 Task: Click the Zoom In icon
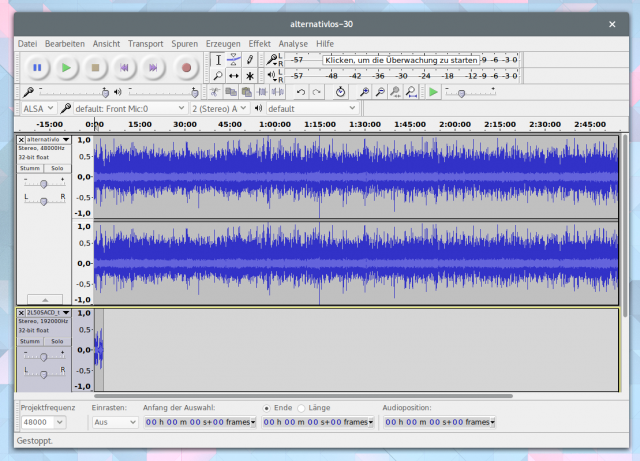[364, 92]
